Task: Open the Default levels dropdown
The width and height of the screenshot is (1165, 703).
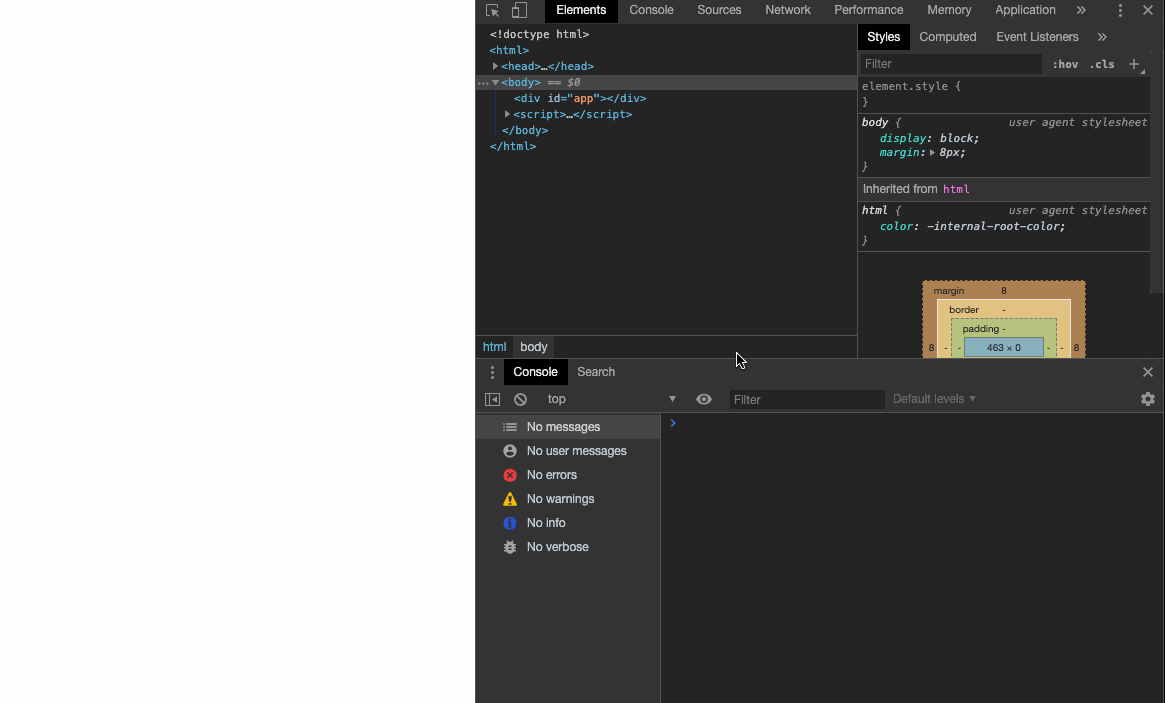Action: pos(934,399)
